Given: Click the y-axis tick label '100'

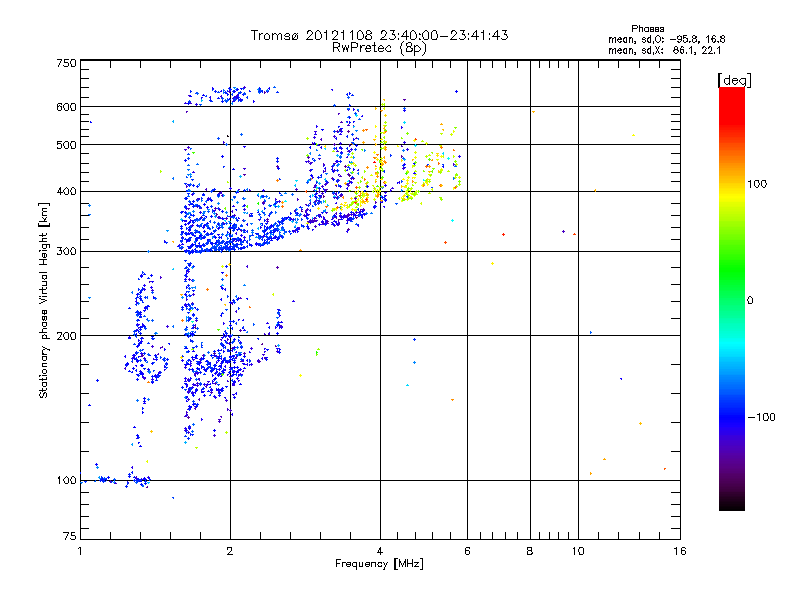Looking at the screenshot, I should [66, 481].
